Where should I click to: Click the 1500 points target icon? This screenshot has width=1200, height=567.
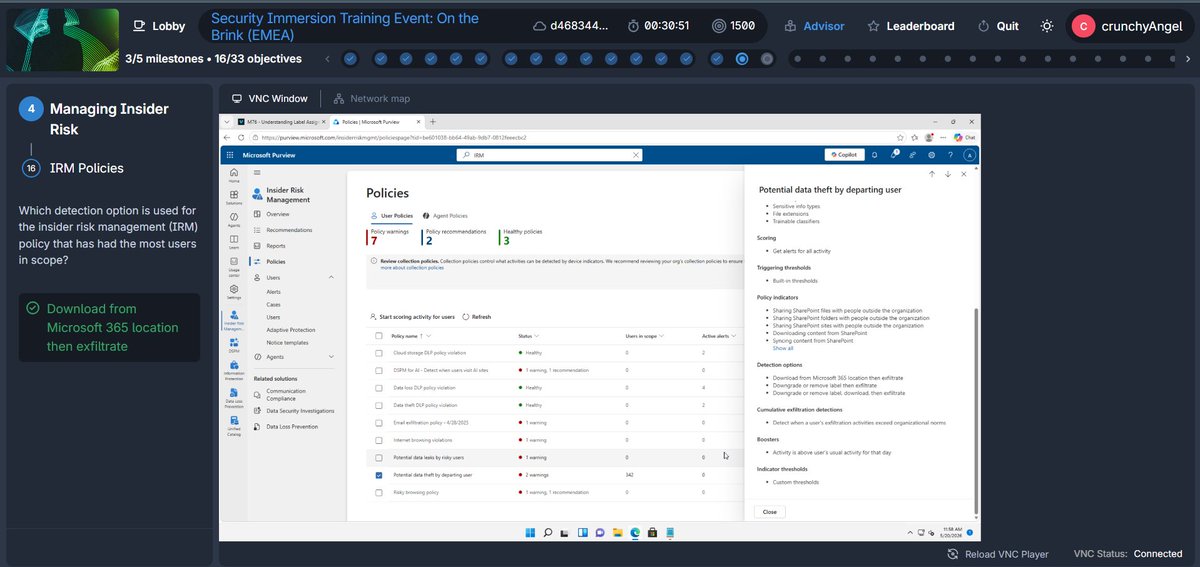pyautogui.click(x=719, y=26)
